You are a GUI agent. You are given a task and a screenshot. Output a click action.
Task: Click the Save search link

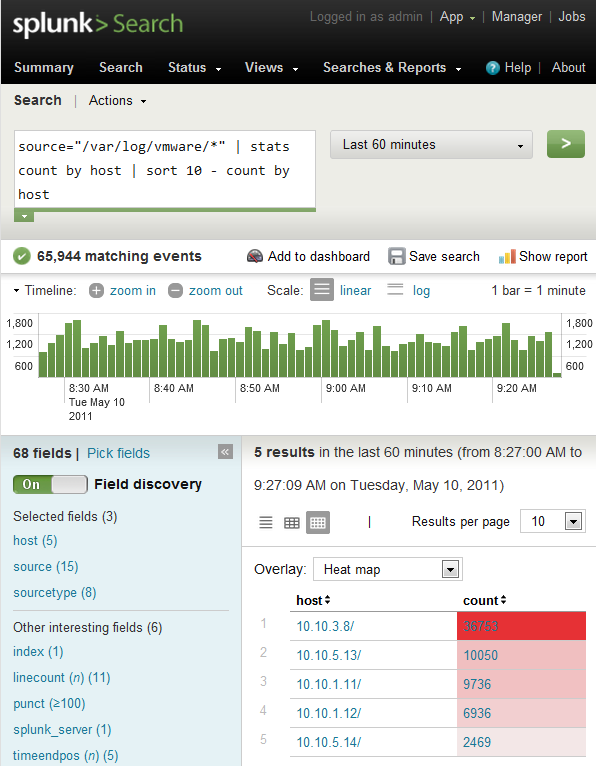(434, 256)
